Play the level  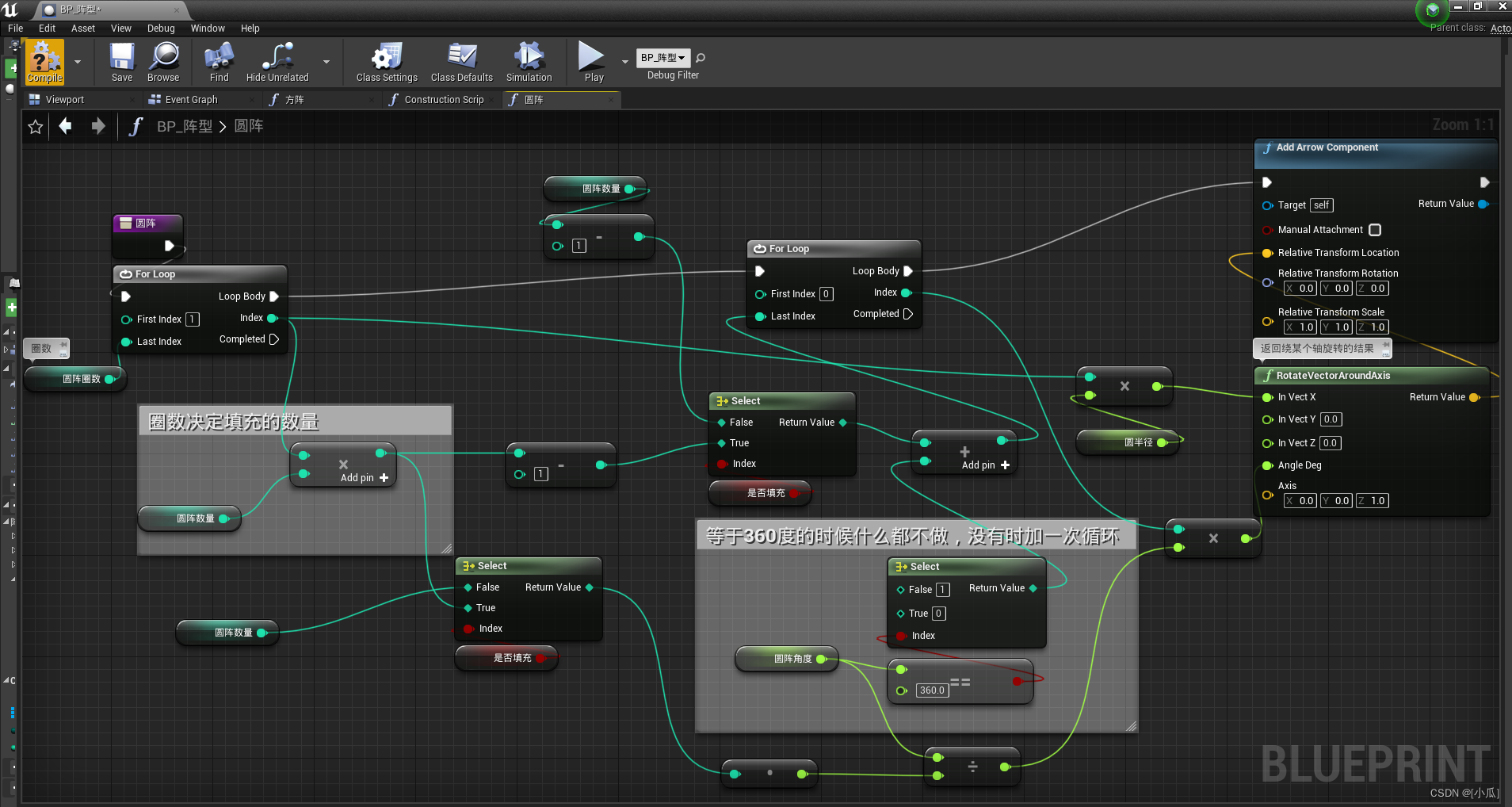(594, 62)
